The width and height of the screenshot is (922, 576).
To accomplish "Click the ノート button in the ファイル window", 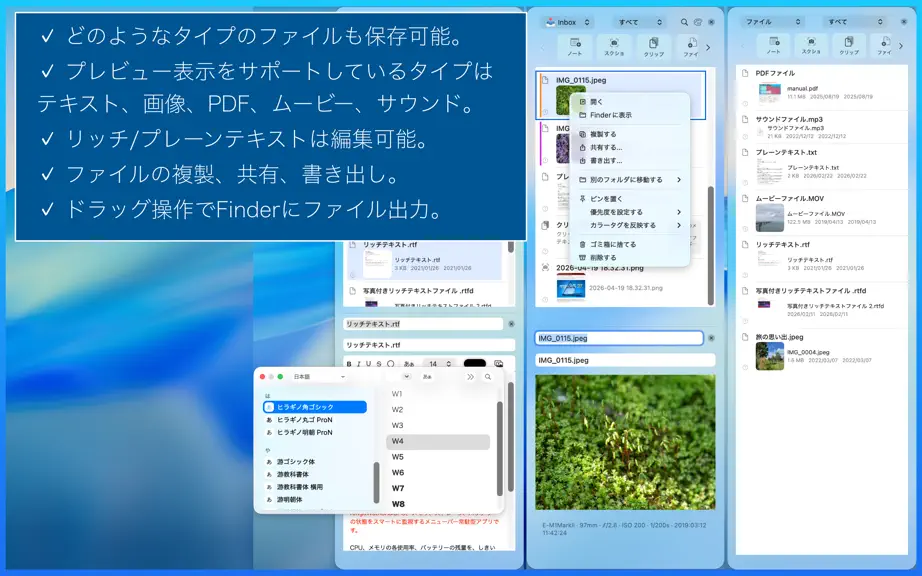I will 773,46.
